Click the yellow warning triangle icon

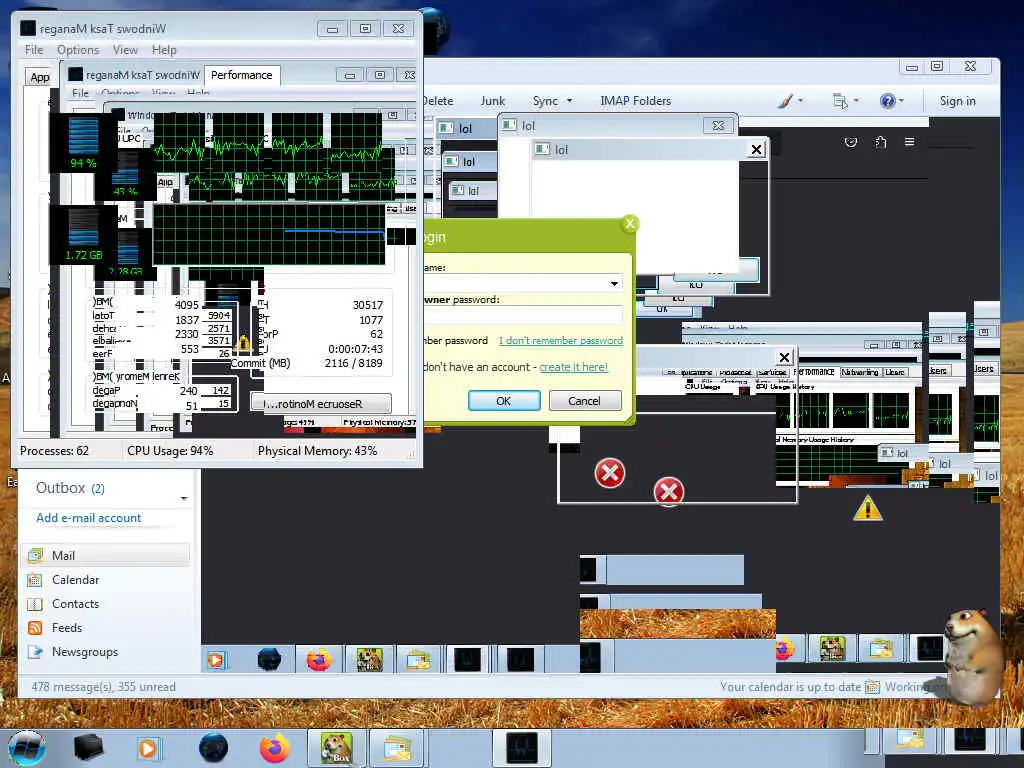point(868,508)
